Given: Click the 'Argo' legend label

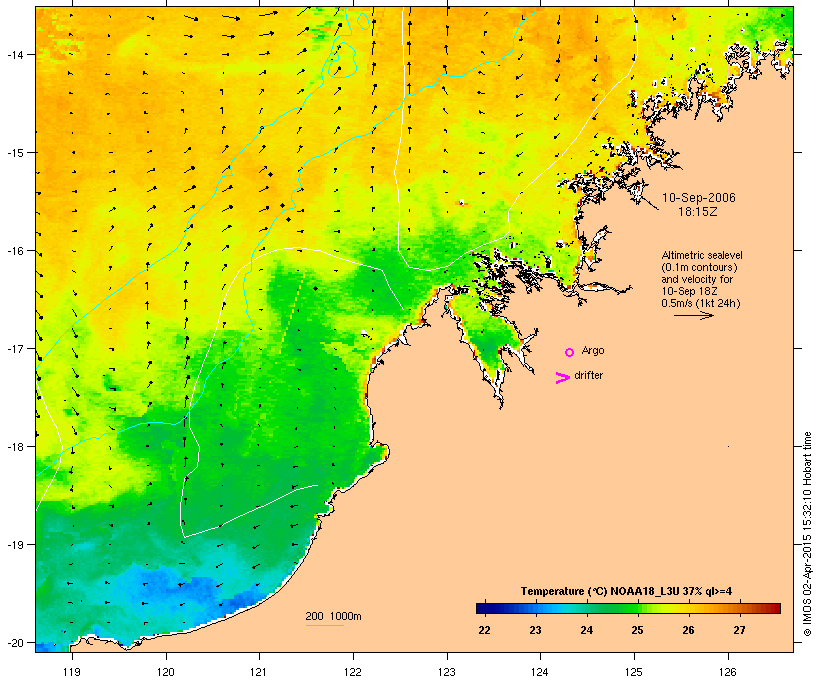Looking at the screenshot, I should pyautogui.click(x=593, y=350).
